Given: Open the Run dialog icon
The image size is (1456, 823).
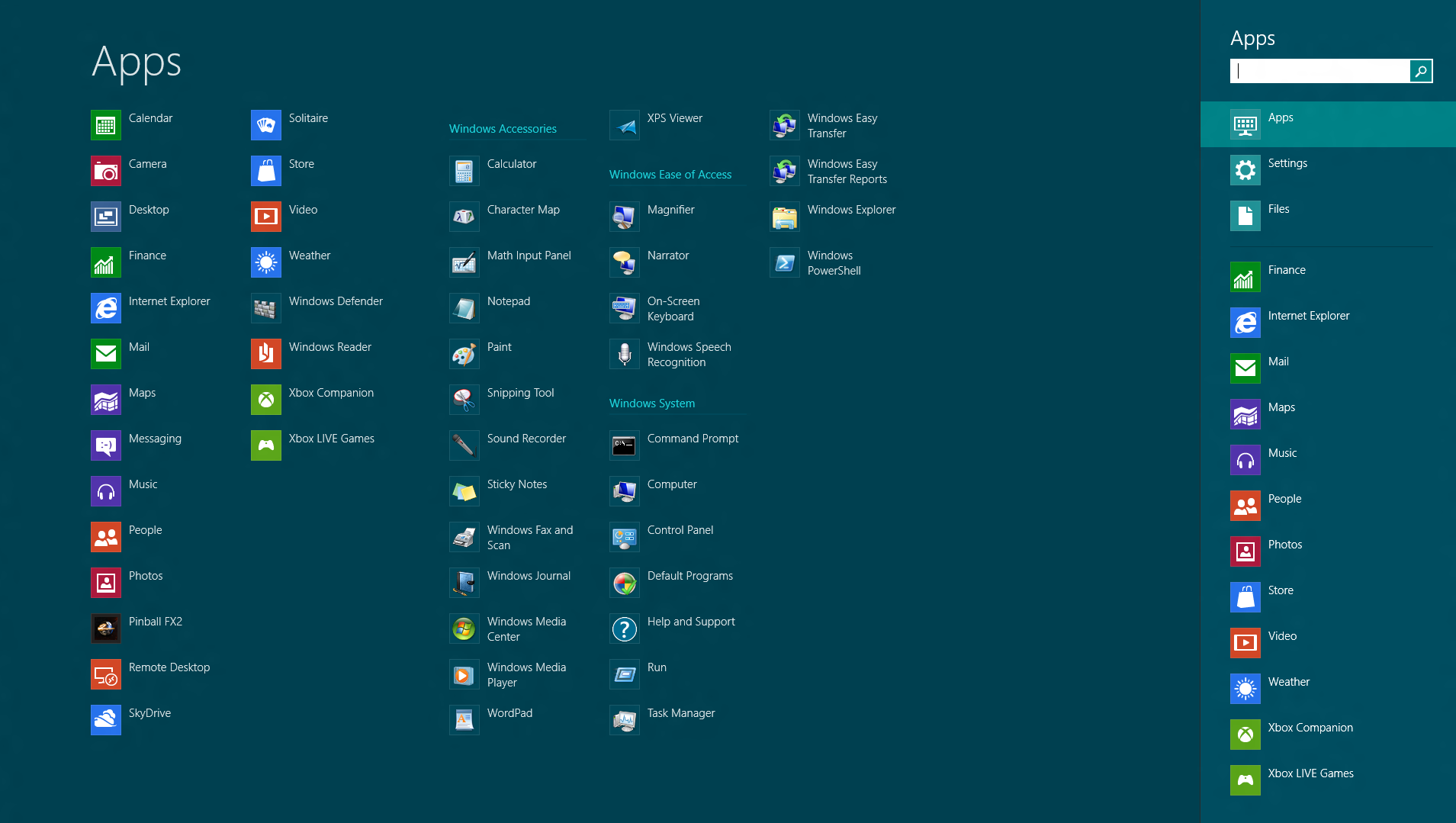Looking at the screenshot, I should (x=624, y=674).
